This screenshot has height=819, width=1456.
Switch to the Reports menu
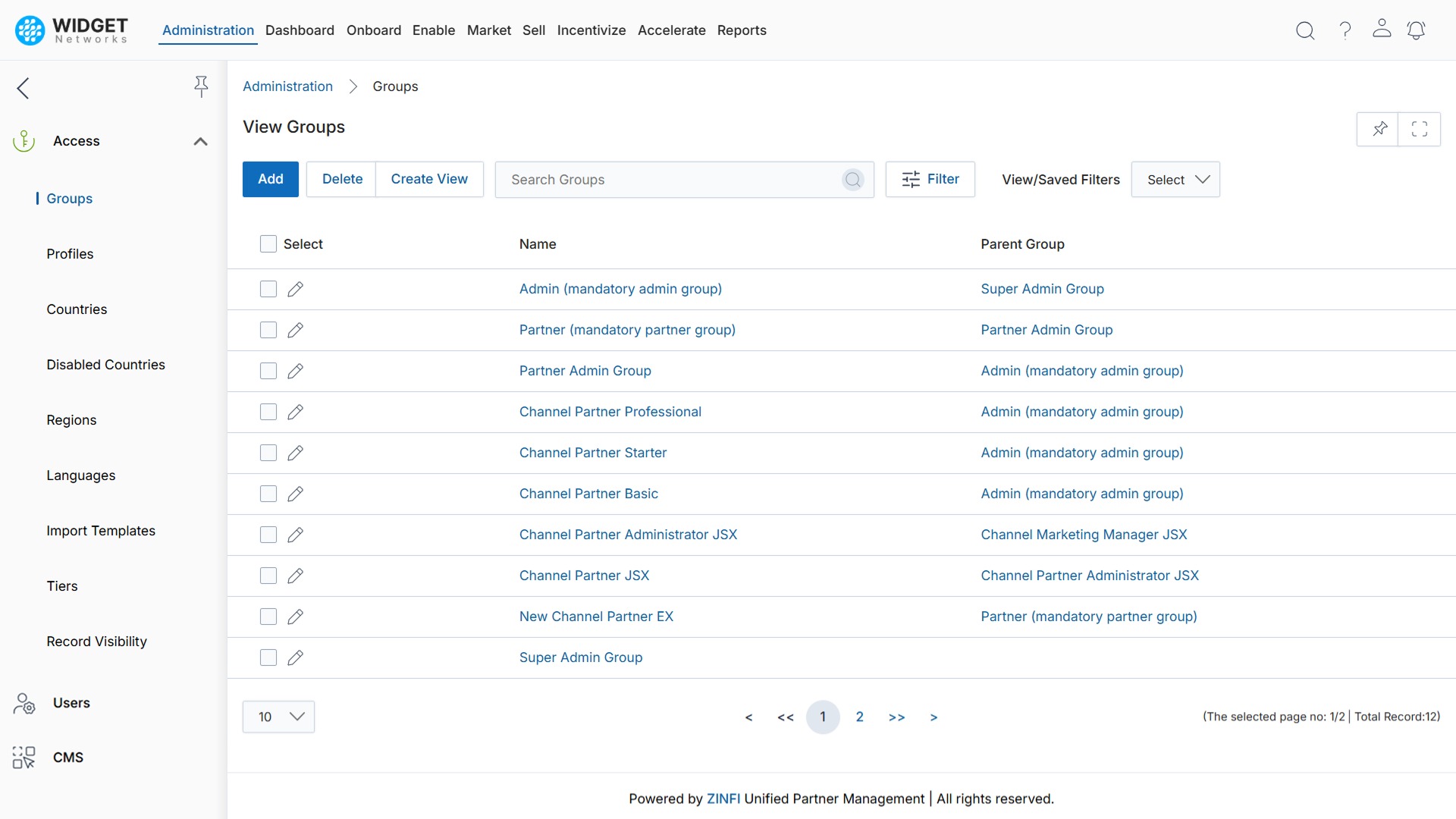pyautogui.click(x=742, y=30)
